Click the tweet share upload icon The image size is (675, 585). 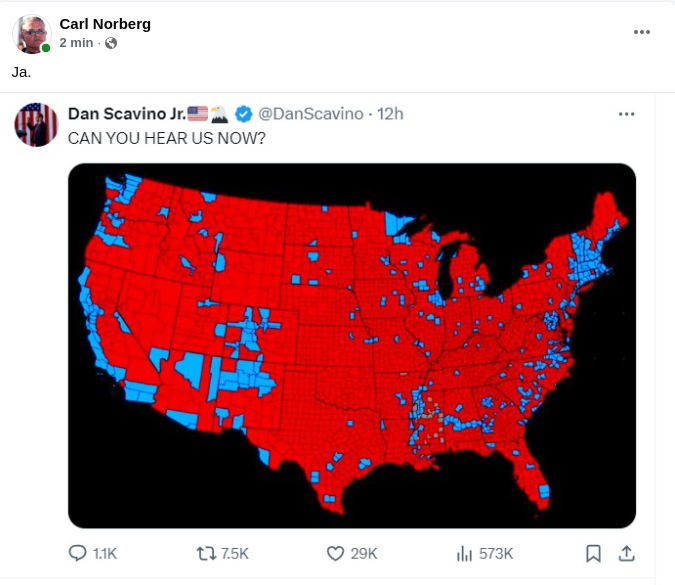click(x=627, y=553)
